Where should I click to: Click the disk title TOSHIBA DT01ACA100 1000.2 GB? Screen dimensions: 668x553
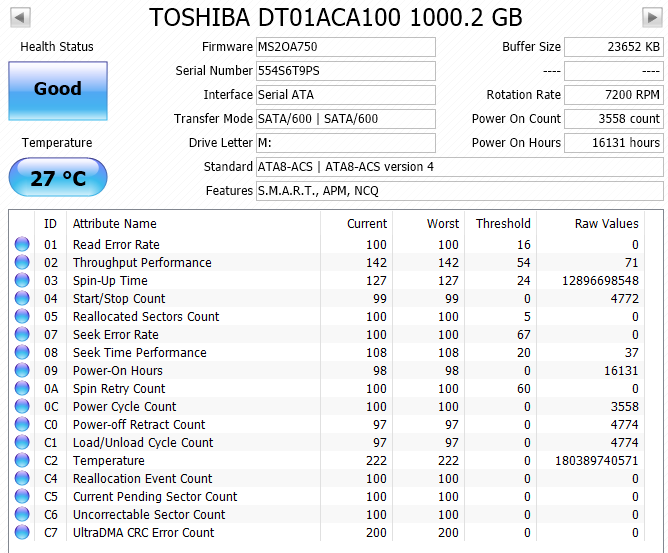tap(336, 17)
